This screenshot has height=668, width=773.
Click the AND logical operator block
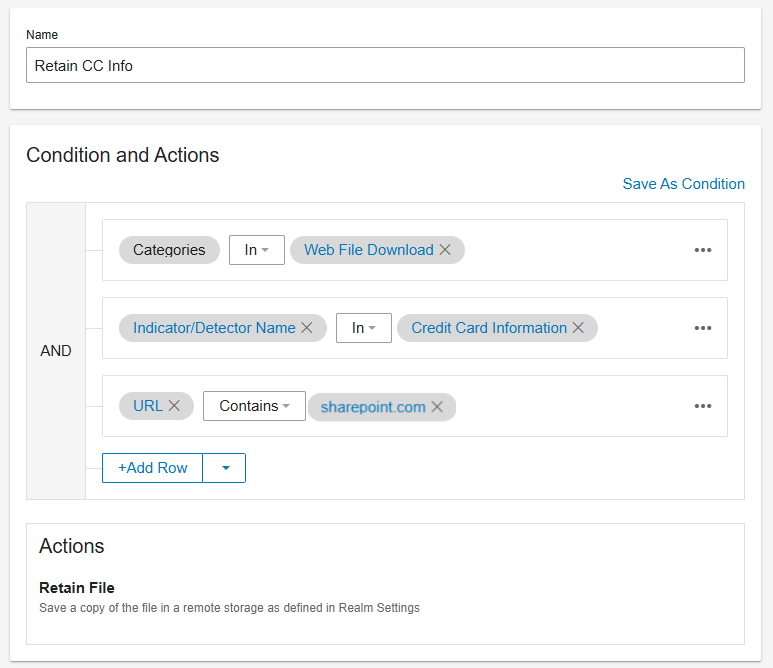tap(56, 351)
